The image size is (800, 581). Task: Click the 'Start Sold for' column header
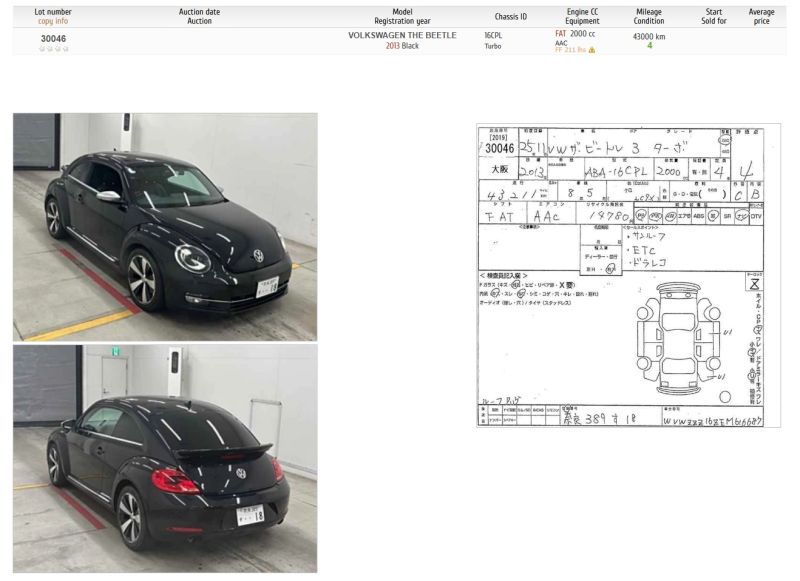tap(713, 16)
